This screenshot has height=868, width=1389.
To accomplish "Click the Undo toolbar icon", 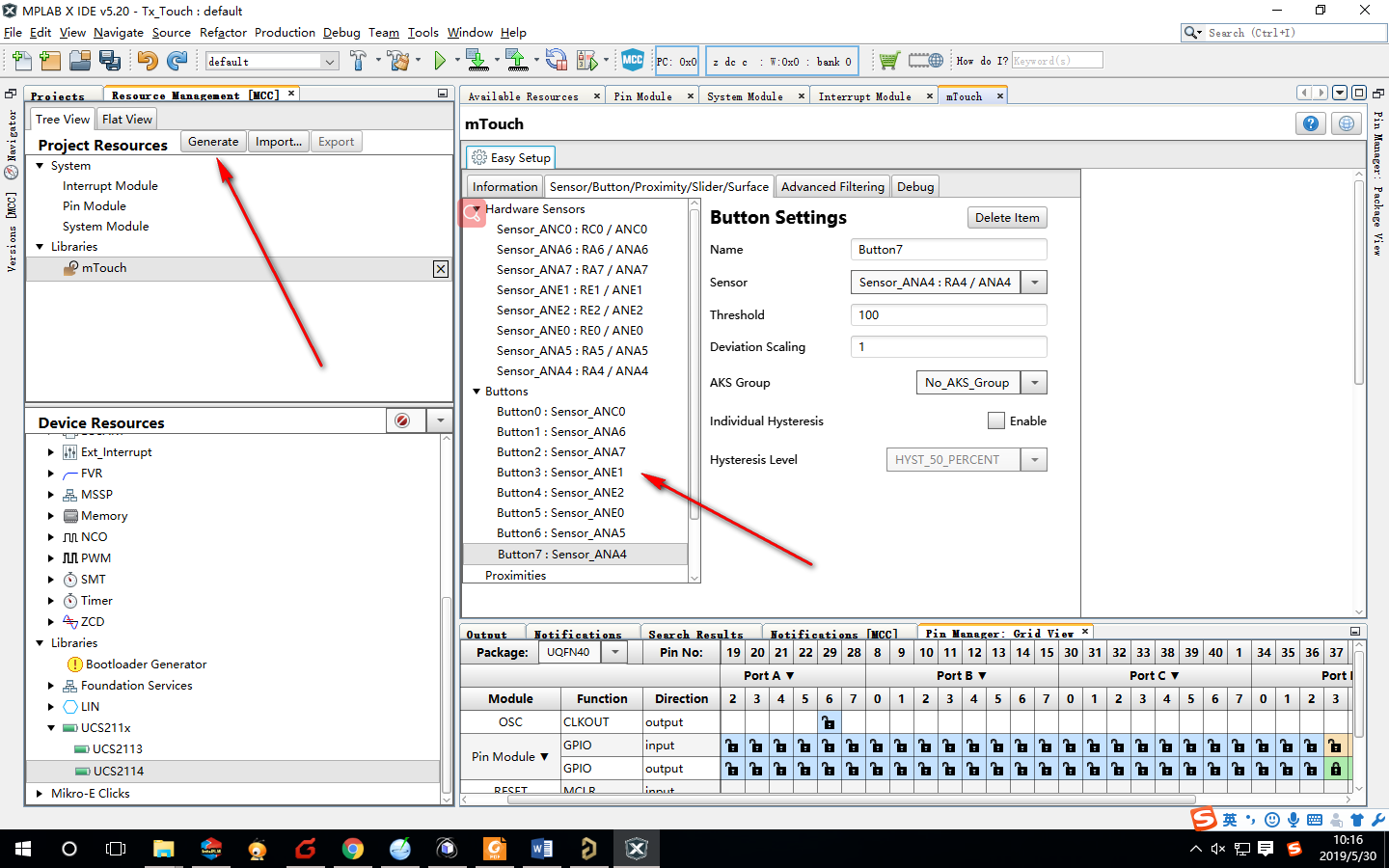I will [x=147, y=61].
